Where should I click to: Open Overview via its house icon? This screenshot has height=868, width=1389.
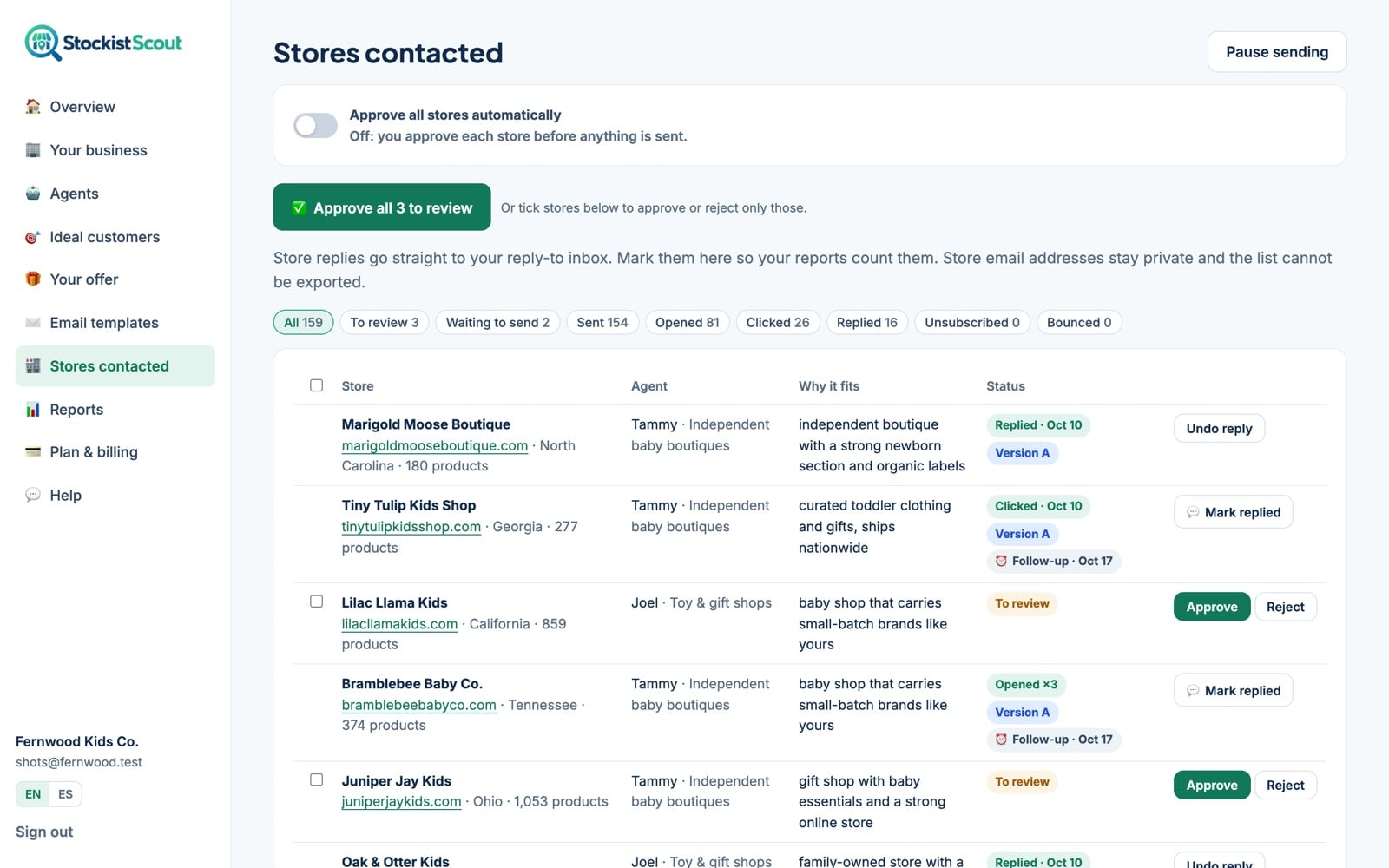(33, 107)
